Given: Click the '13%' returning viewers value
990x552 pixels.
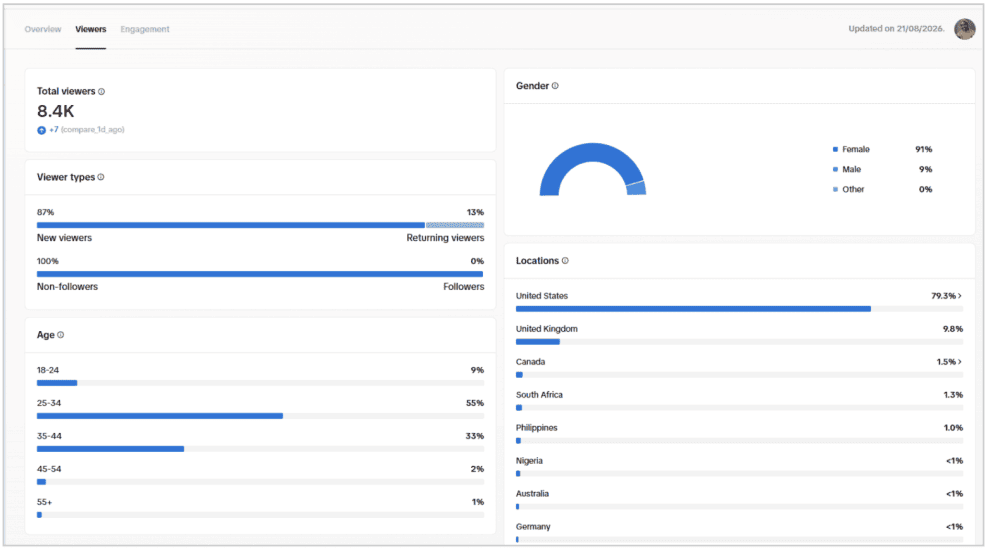Looking at the screenshot, I should pyautogui.click(x=475, y=212).
